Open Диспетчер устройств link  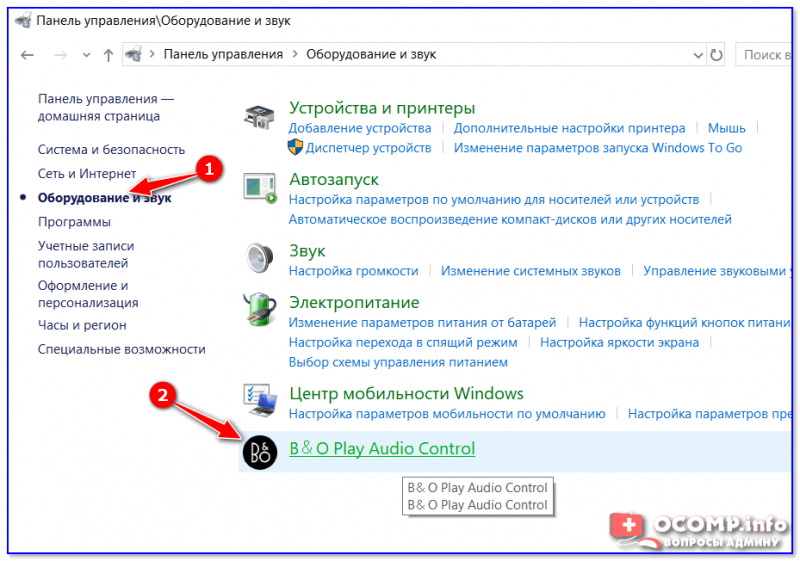[x=368, y=147]
